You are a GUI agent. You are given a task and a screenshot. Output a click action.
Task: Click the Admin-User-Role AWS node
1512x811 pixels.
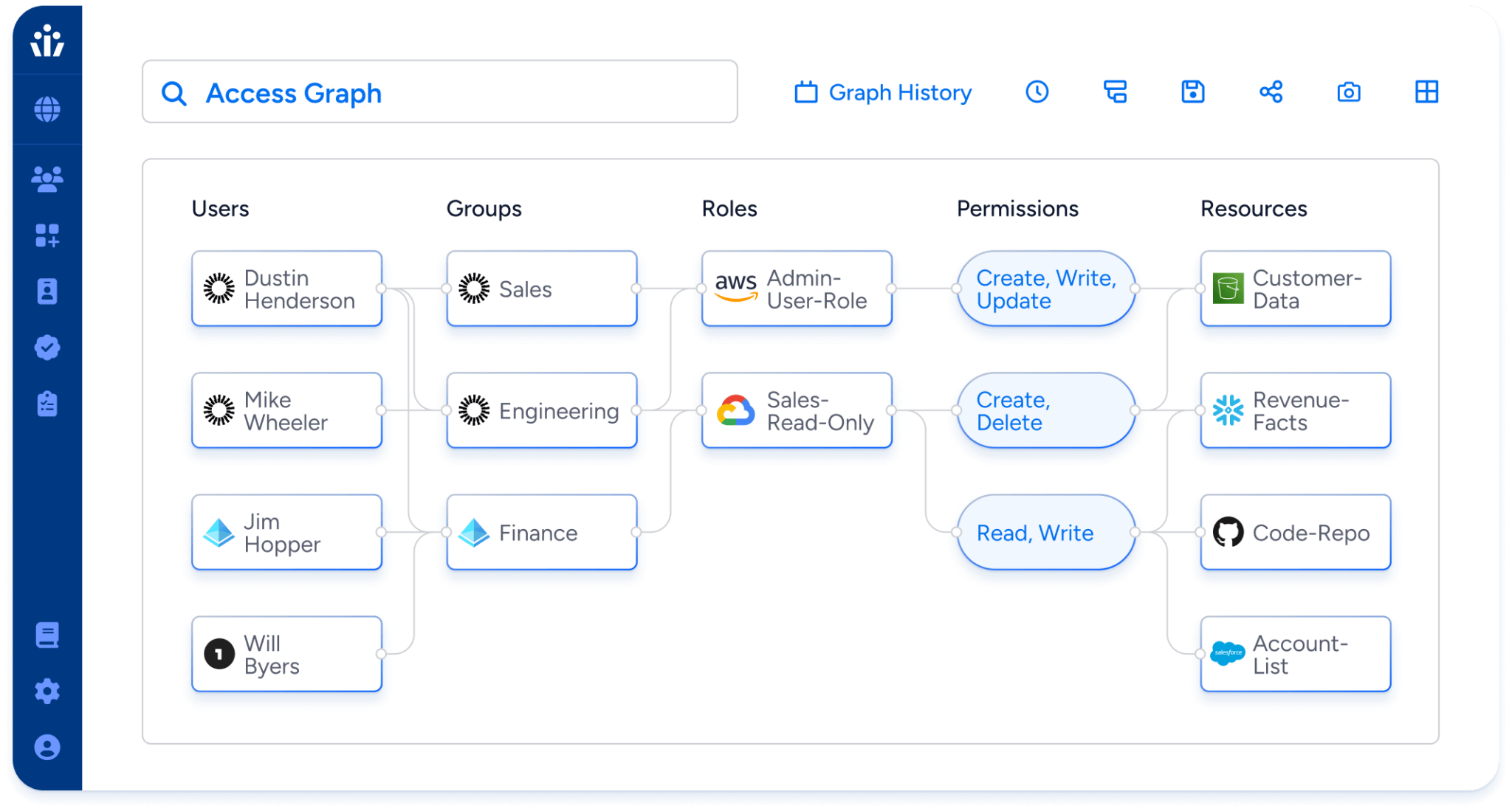(797, 289)
